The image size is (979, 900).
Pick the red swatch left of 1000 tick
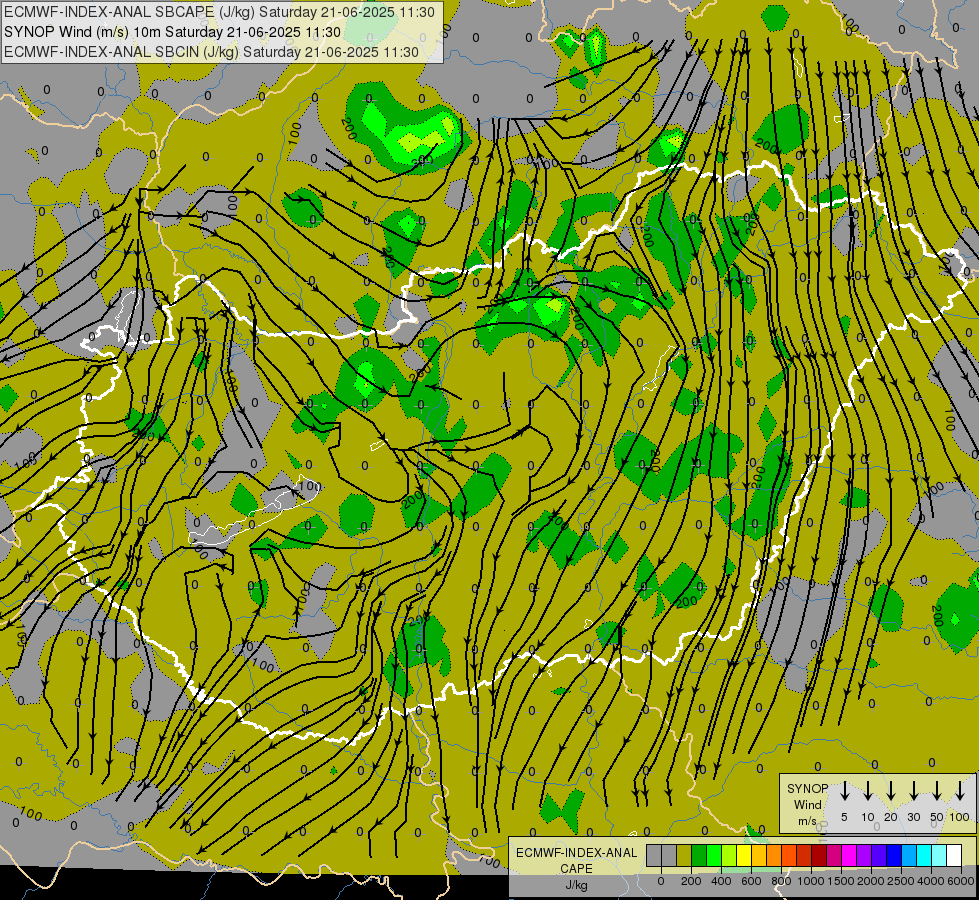pos(804,855)
